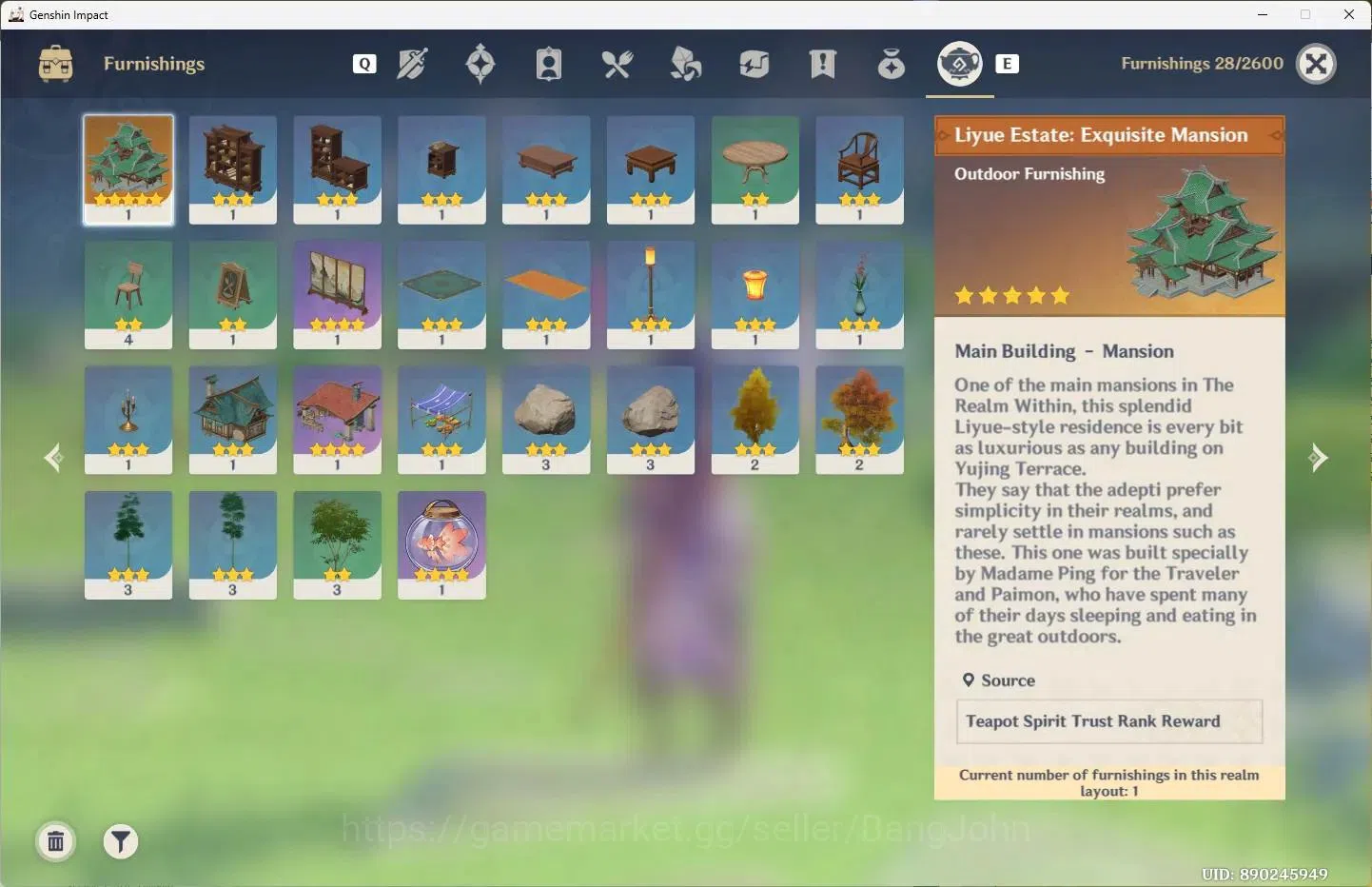
Task: Open the funnel filter options
Action: pos(121,841)
